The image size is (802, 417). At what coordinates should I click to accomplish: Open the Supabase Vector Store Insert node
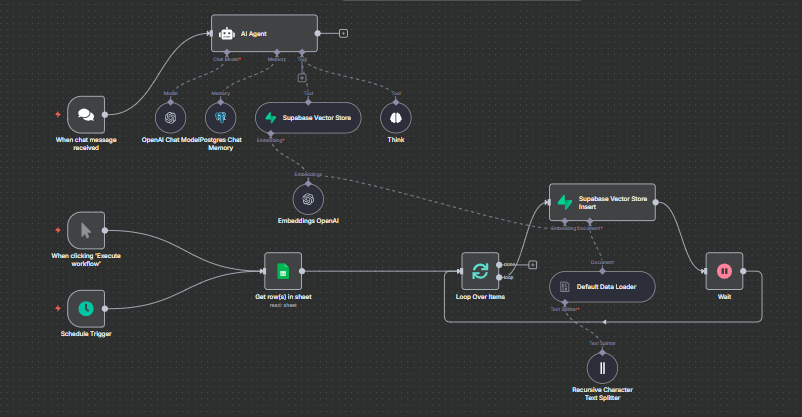coord(602,202)
